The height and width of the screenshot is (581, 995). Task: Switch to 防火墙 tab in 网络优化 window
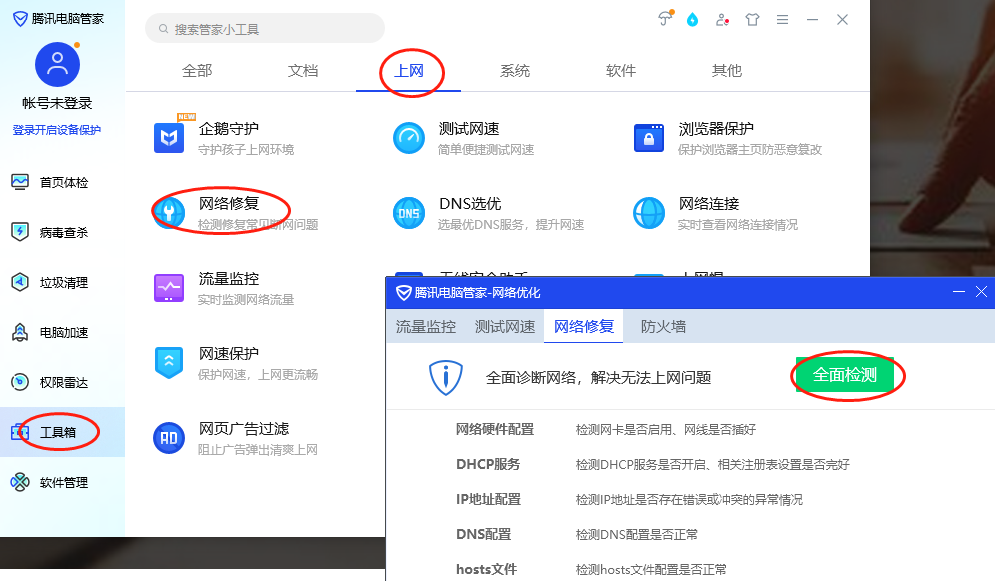pyautogui.click(x=663, y=327)
